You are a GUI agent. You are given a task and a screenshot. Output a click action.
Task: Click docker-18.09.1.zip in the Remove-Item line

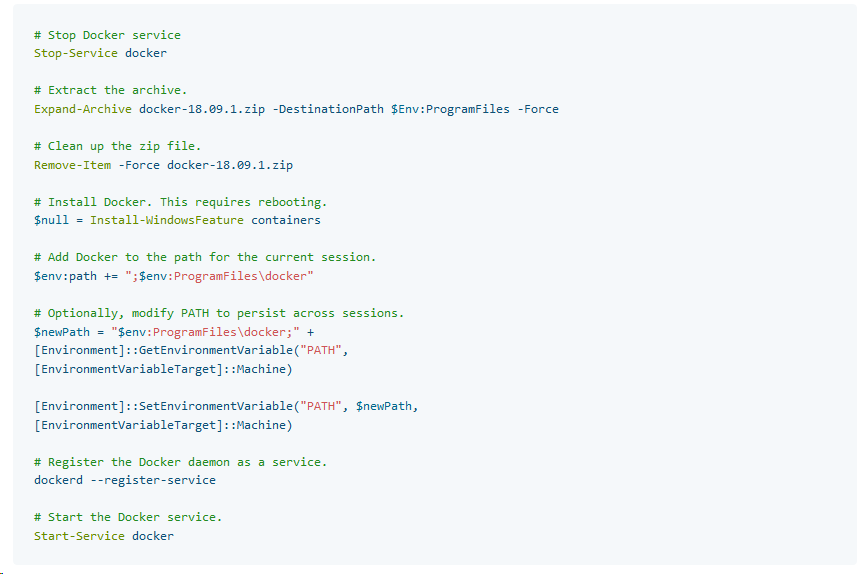click(x=230, y=165)
